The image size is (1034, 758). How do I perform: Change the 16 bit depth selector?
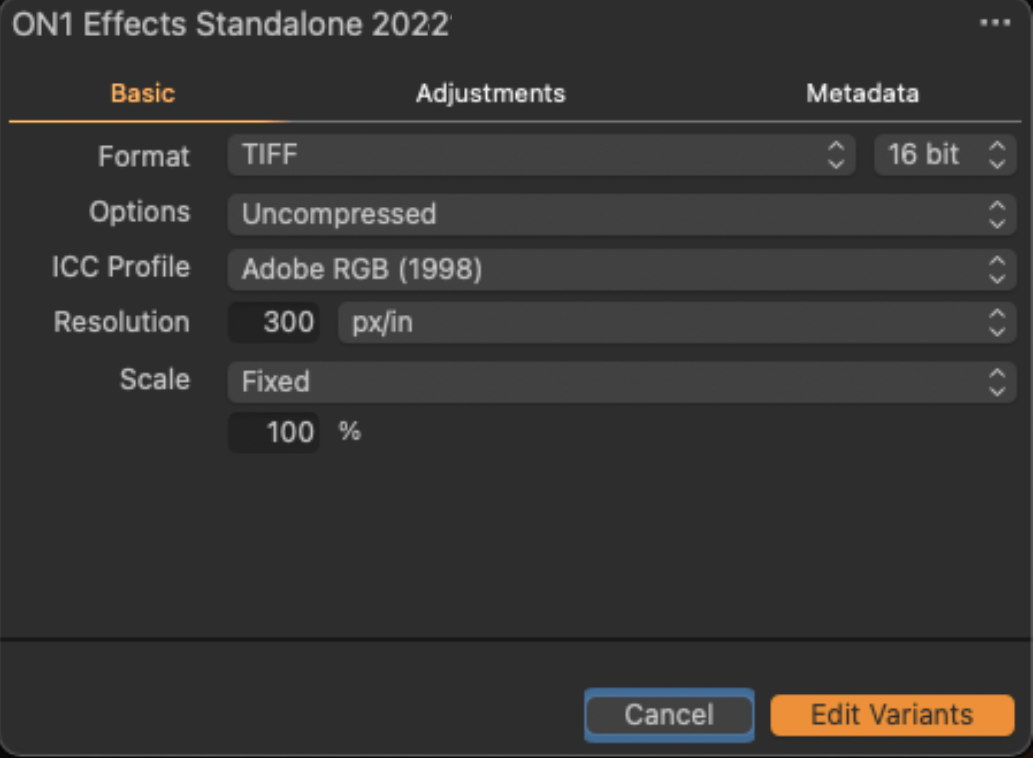944,155
